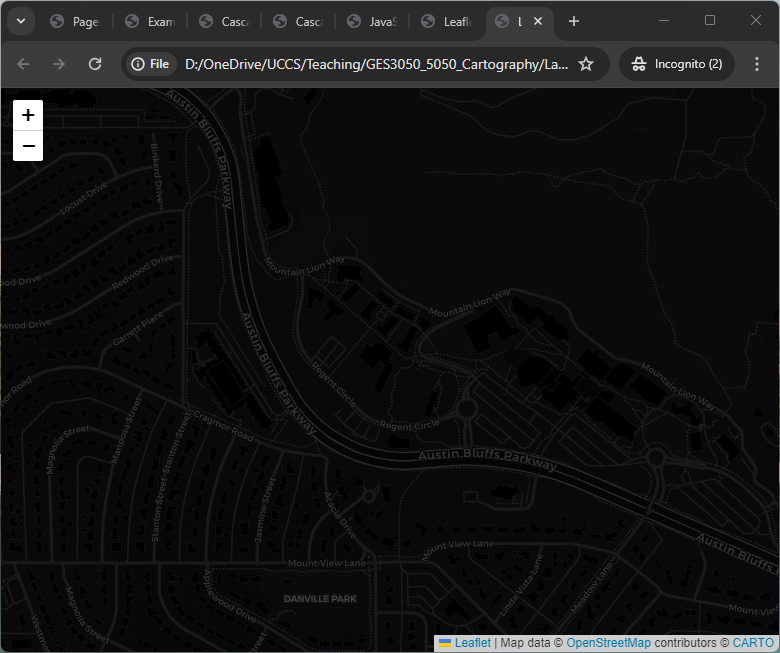This screenshot has width=780, height=653.
Task: Zoom in on the Leaflet map
Action: point(28,115)
